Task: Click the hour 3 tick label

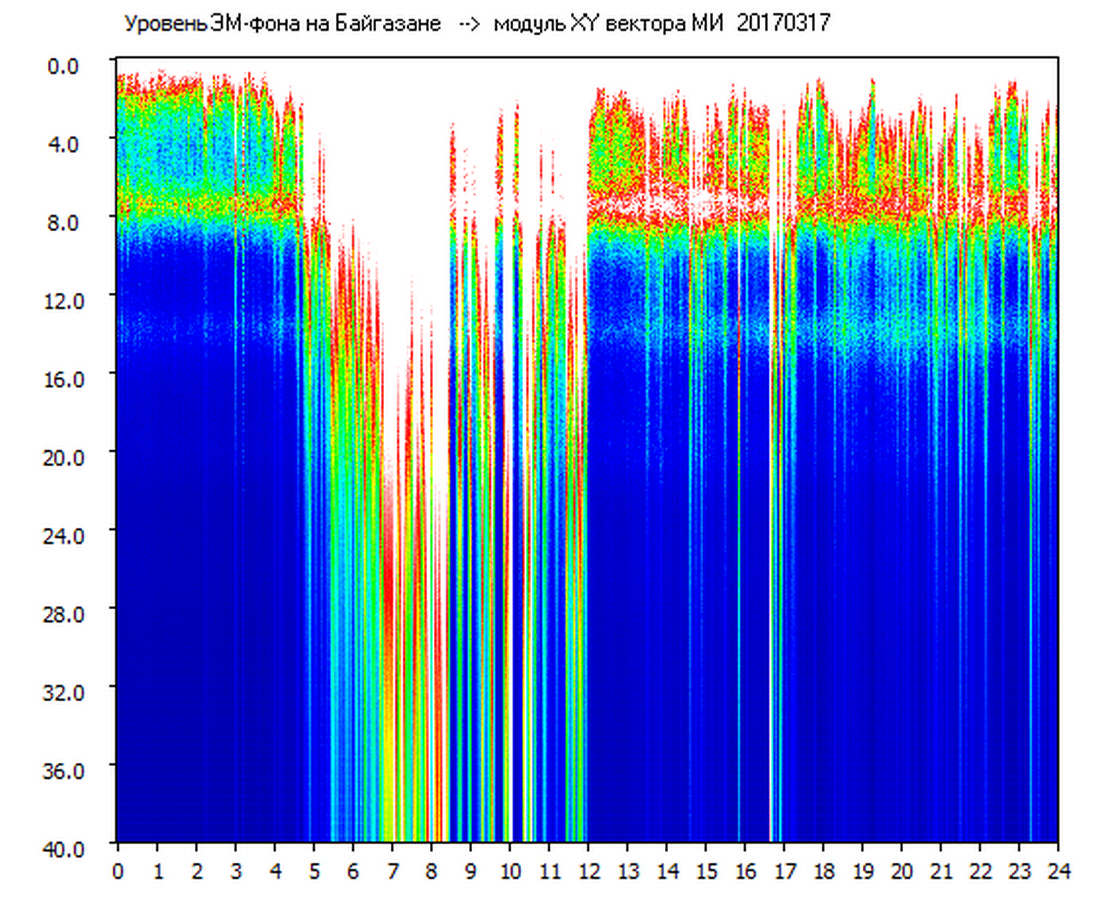Action: tap(235, 870)
